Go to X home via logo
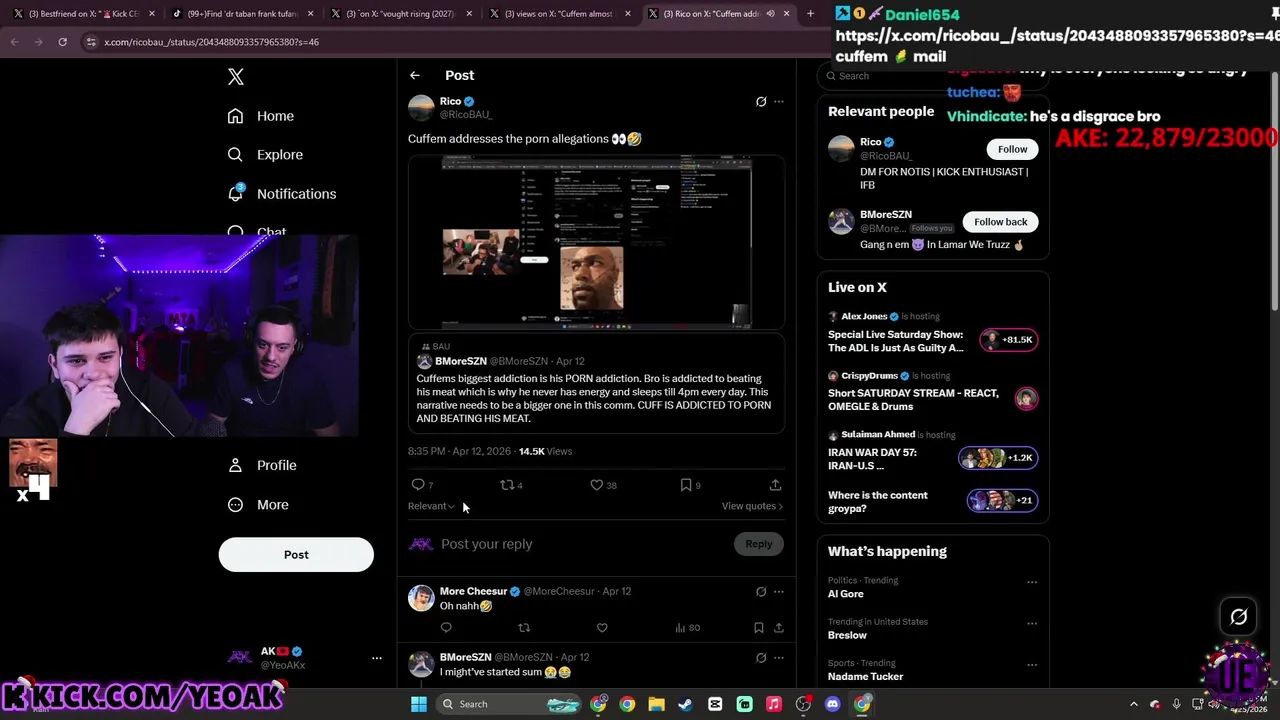The width and height of the screenshot is (1280, 720). click(236, 77)
